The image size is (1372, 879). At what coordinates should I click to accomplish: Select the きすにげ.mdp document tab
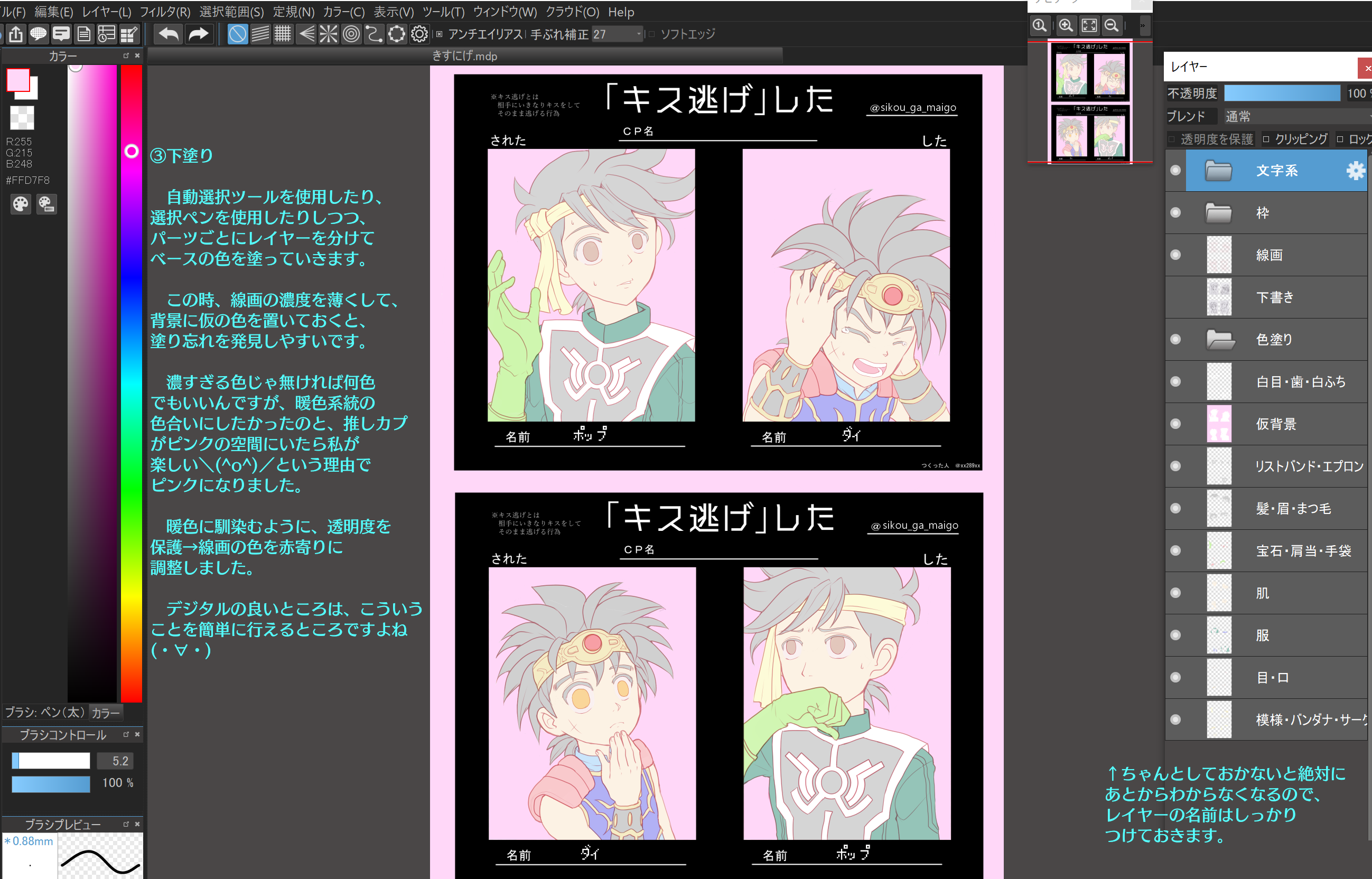[464, 56]
